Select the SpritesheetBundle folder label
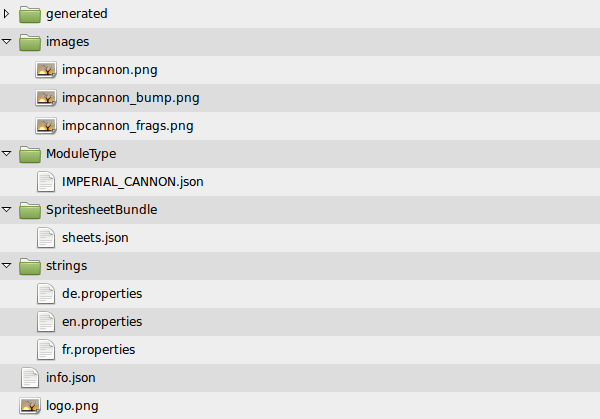600x419 pixels. pyautogui.click(x=101, y=210)
